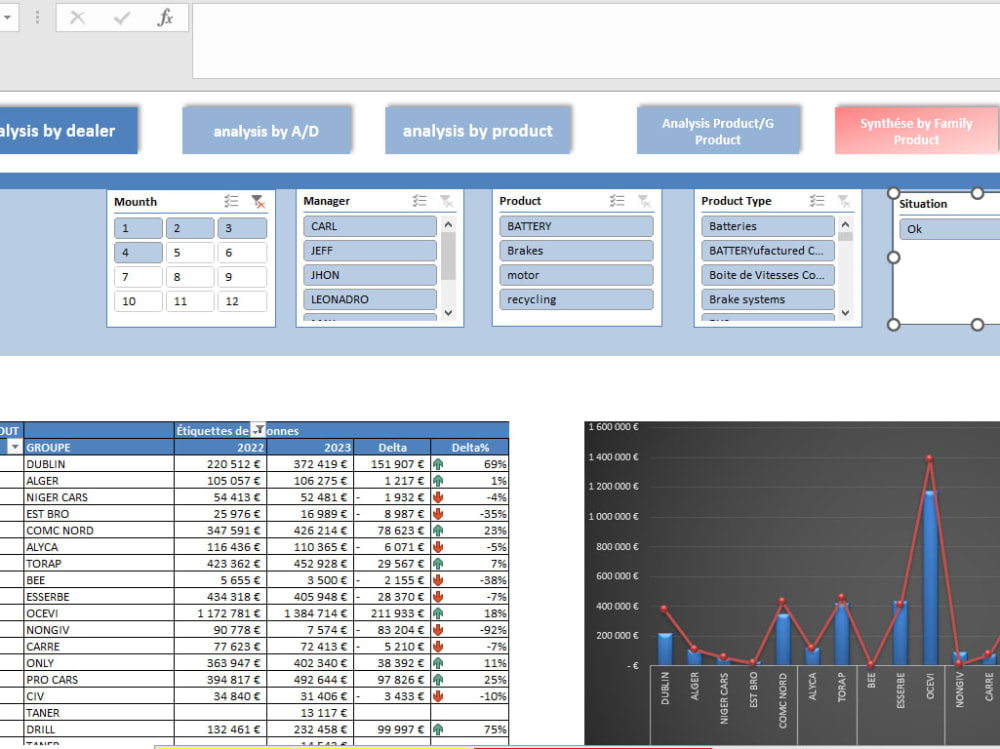Open Synthèse by Family Product button
The image size is (1000, 749).
916,131
